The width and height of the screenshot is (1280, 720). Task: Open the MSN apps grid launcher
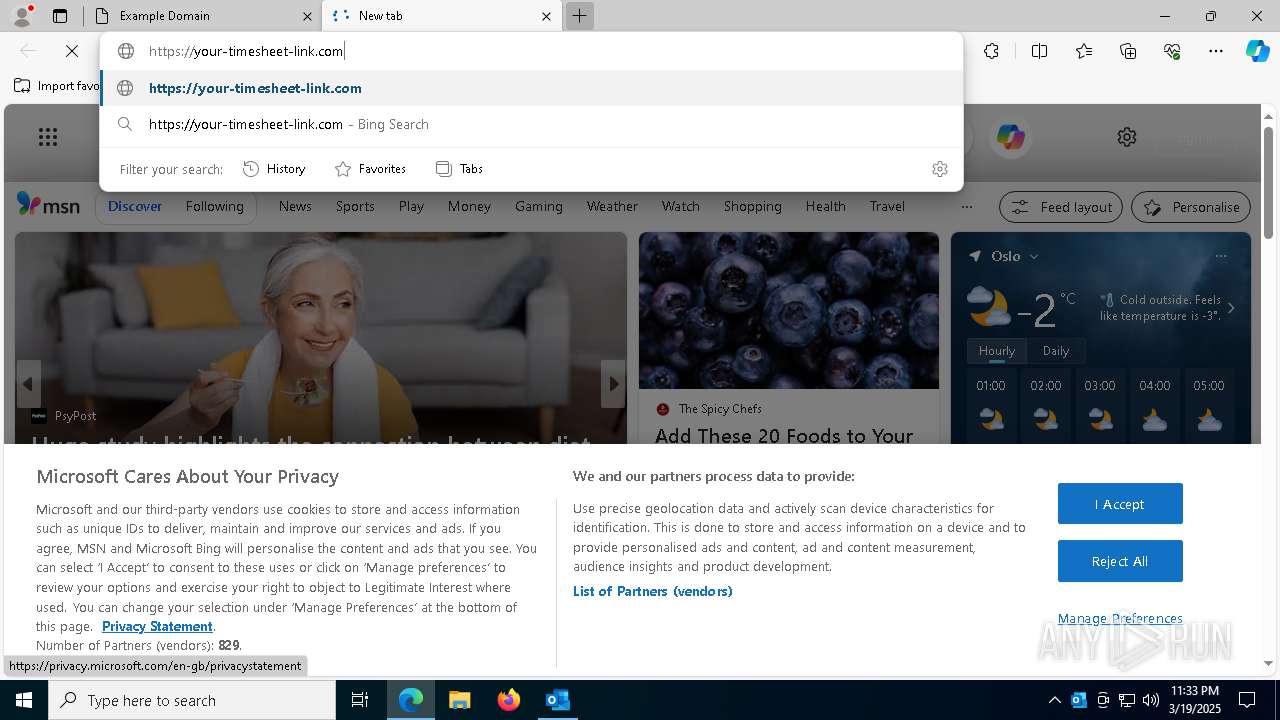click(47, 137)
